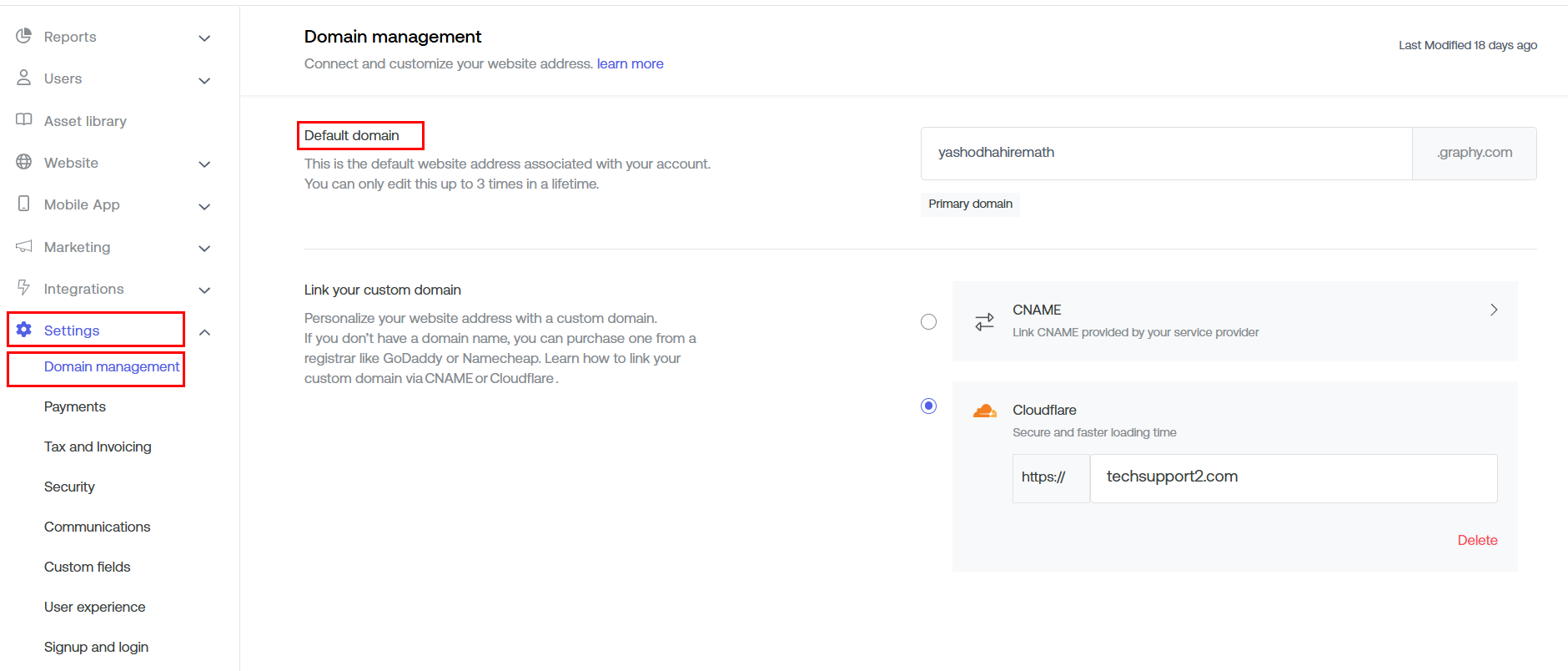Click the Settings gear icon
This screenshot has width=1568, height=671.
tap(23, 330)
